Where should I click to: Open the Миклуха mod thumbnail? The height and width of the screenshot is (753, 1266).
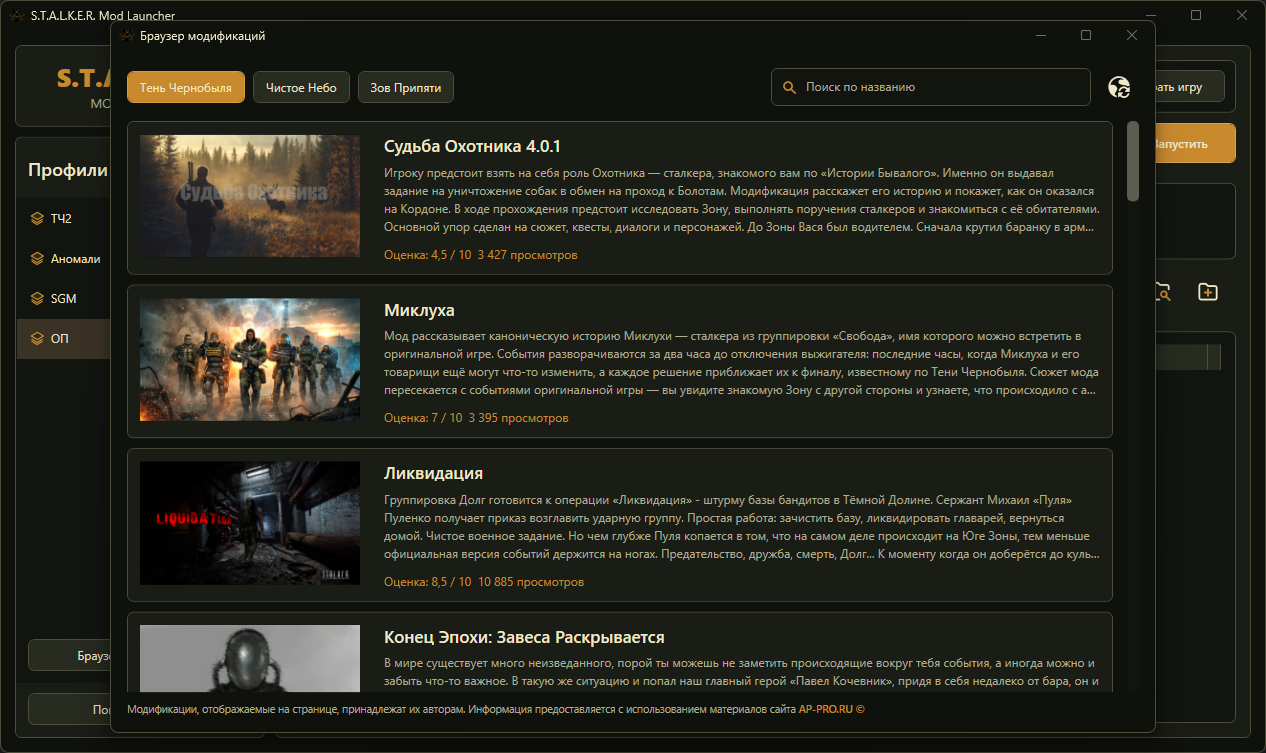[250, 360]
